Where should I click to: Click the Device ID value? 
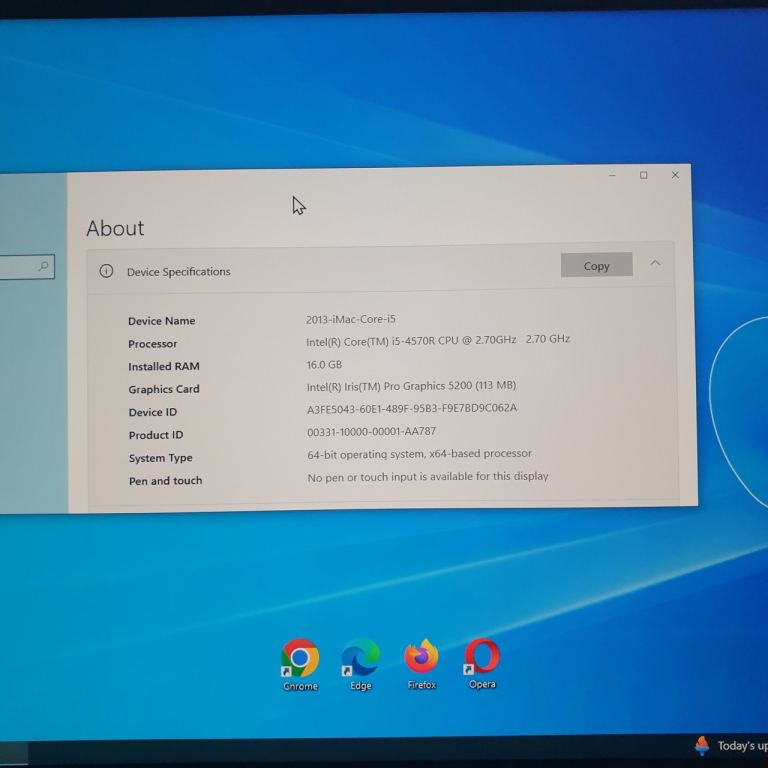pyautogui.click(x=411, y=409)
